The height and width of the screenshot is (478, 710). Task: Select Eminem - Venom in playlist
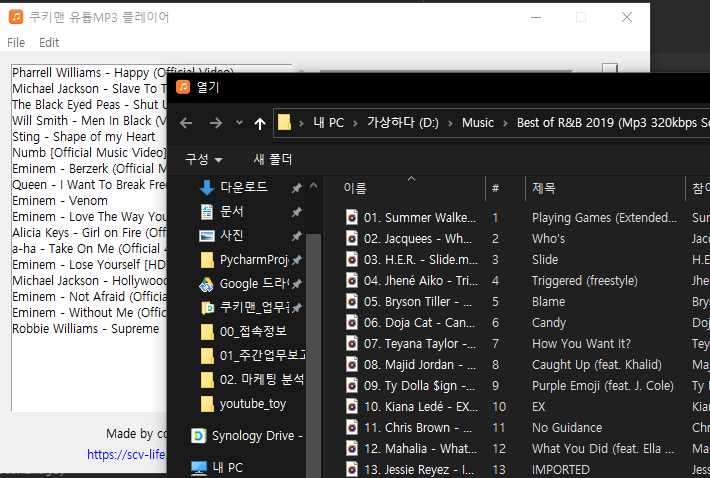coord(60,201)
